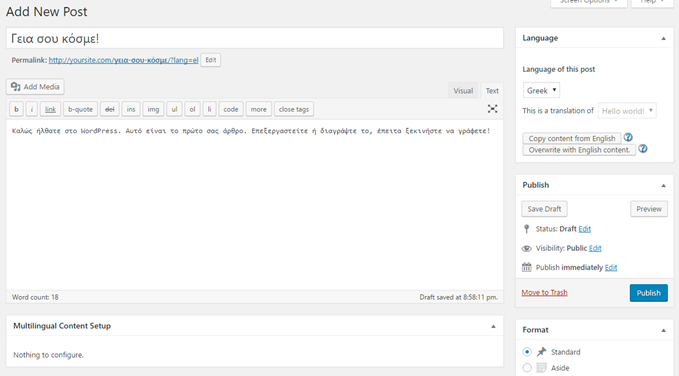Click the Nothing to configure text
679x376 pixels.
pos(48,355)
